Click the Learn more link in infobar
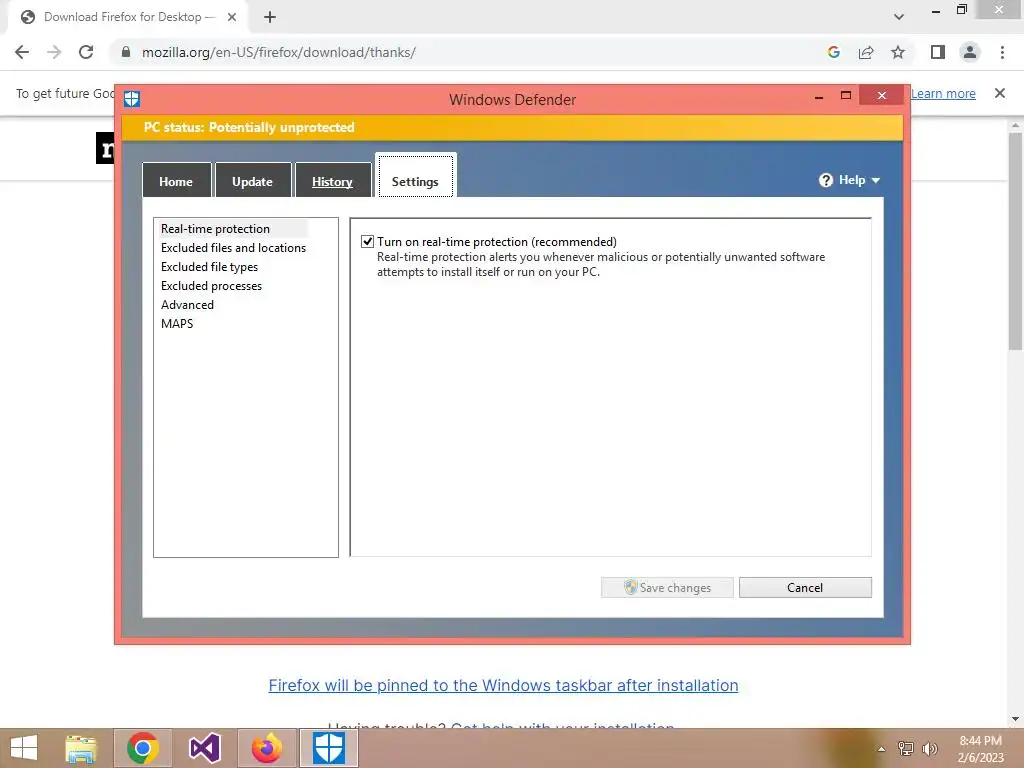This screenshot has height=768, width=1024. click(943, 93)
